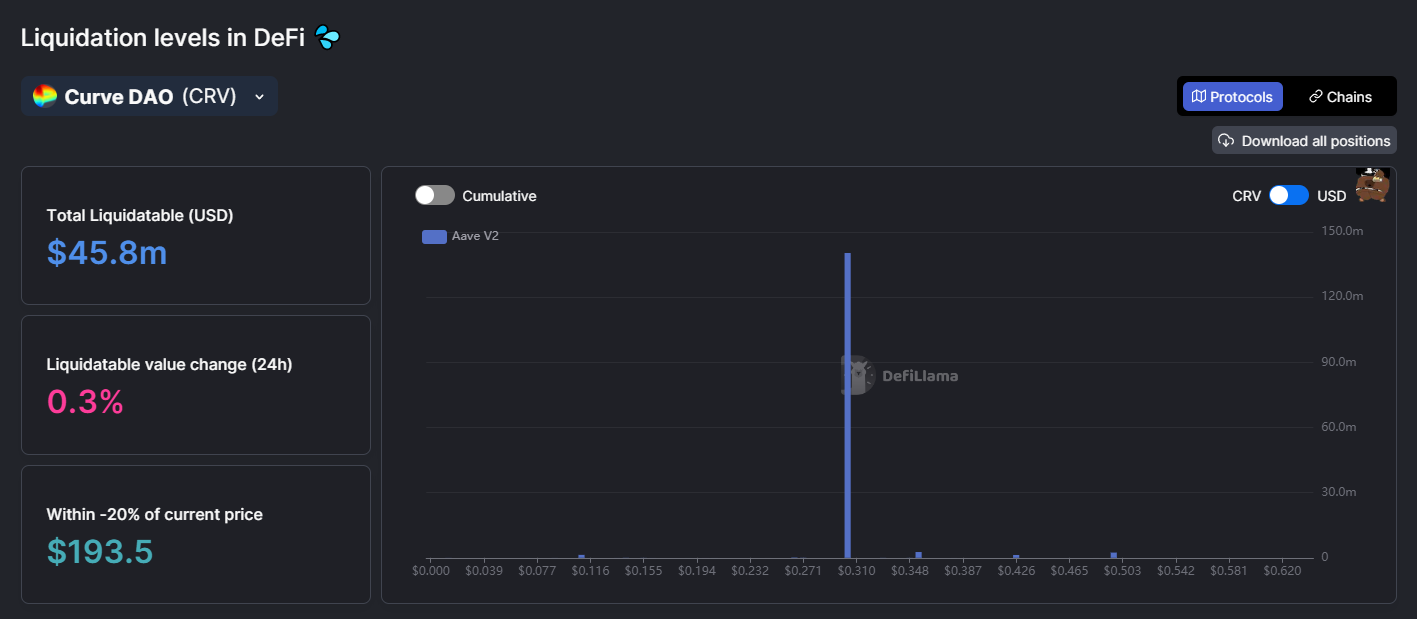Click the llama avatar icon at chart corner
The height and width of the screenshot is (619, 1417).
pyautogui.click(x=1373, y=185)
